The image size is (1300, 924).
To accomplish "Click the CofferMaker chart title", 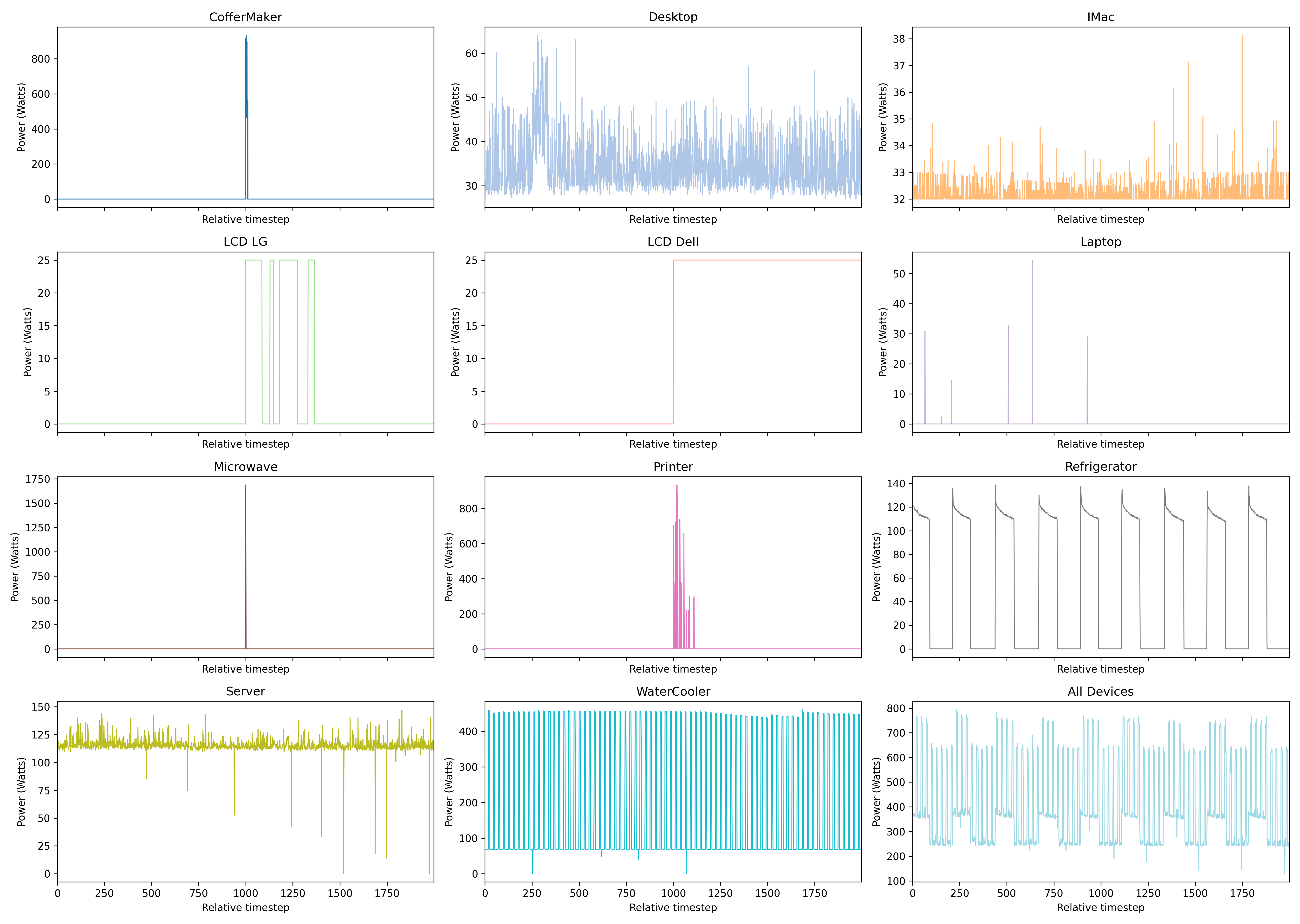I will pyautogui.click(x=245, y=17).
